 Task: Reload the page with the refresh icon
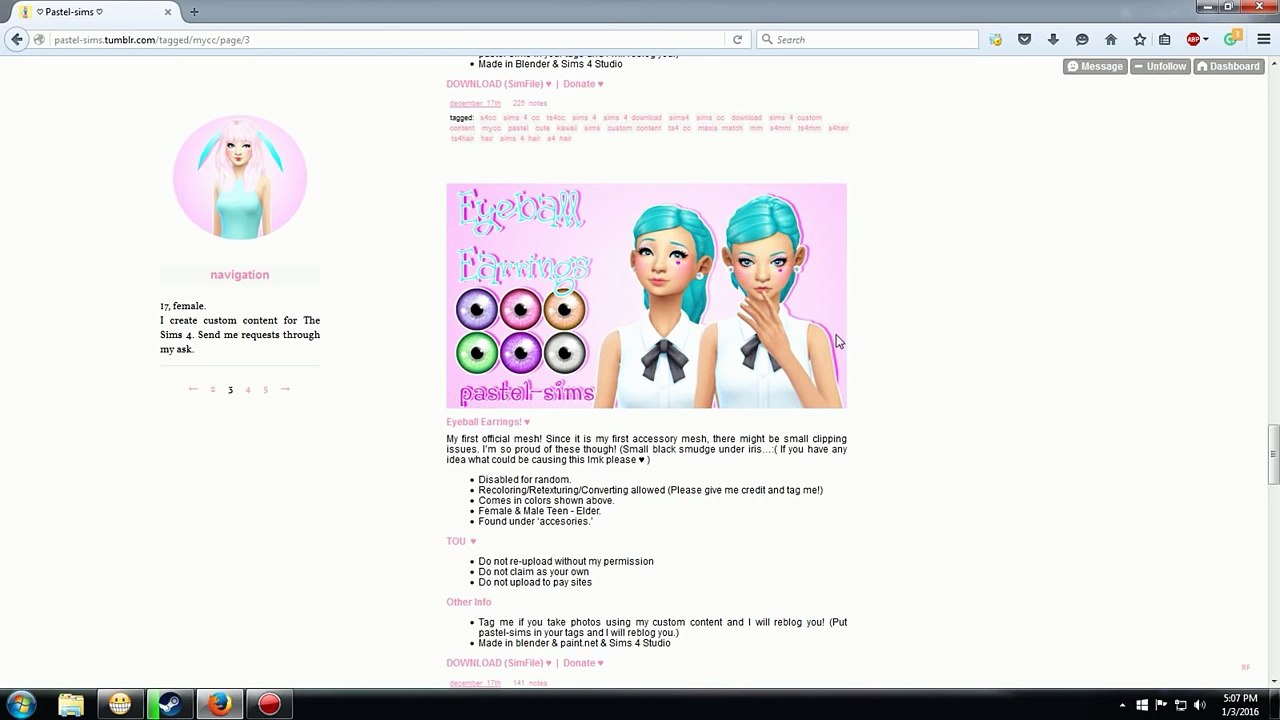[737, 40]
